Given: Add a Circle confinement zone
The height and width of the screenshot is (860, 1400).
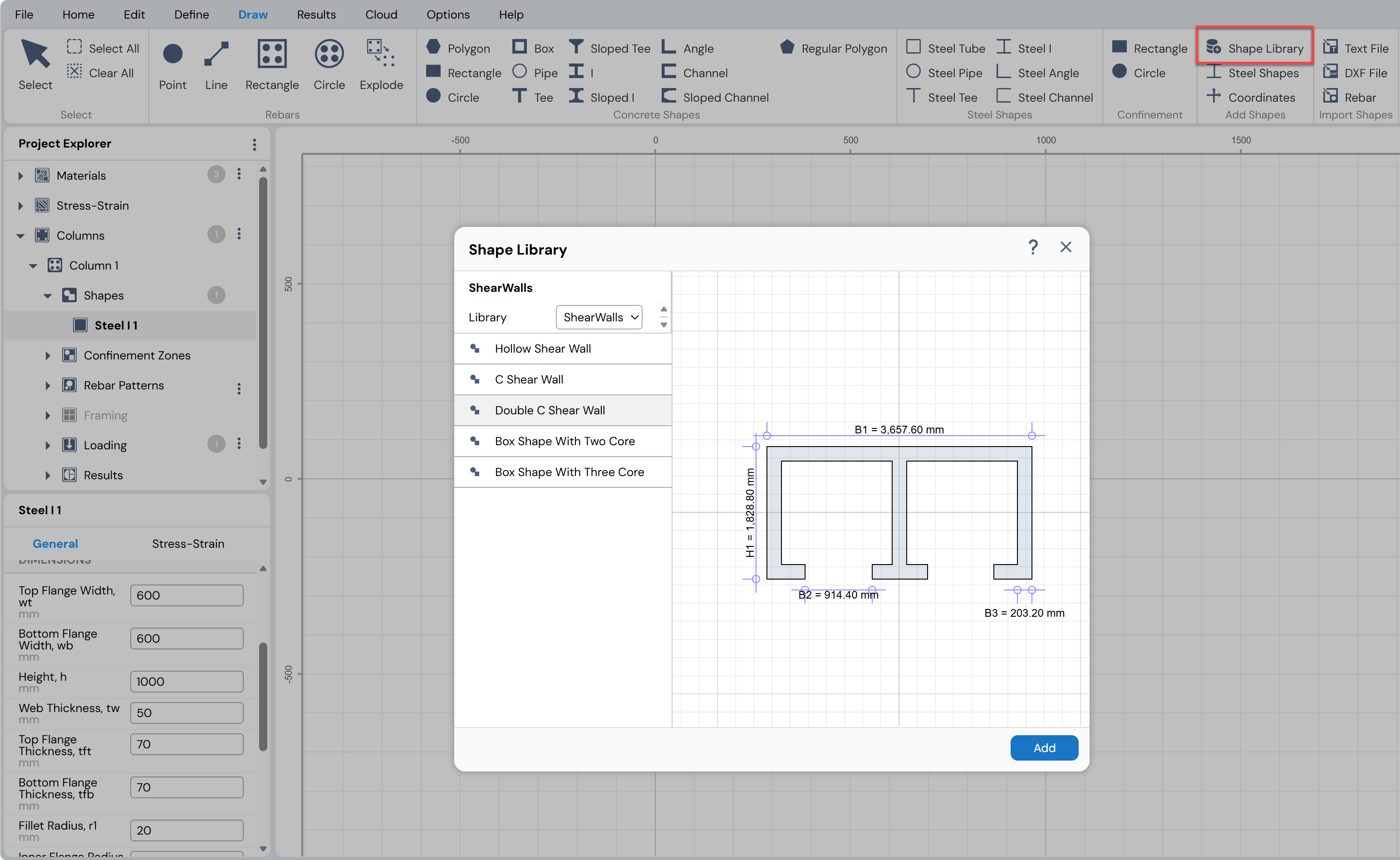Looking at the screenshot, I should (1139, 72).
